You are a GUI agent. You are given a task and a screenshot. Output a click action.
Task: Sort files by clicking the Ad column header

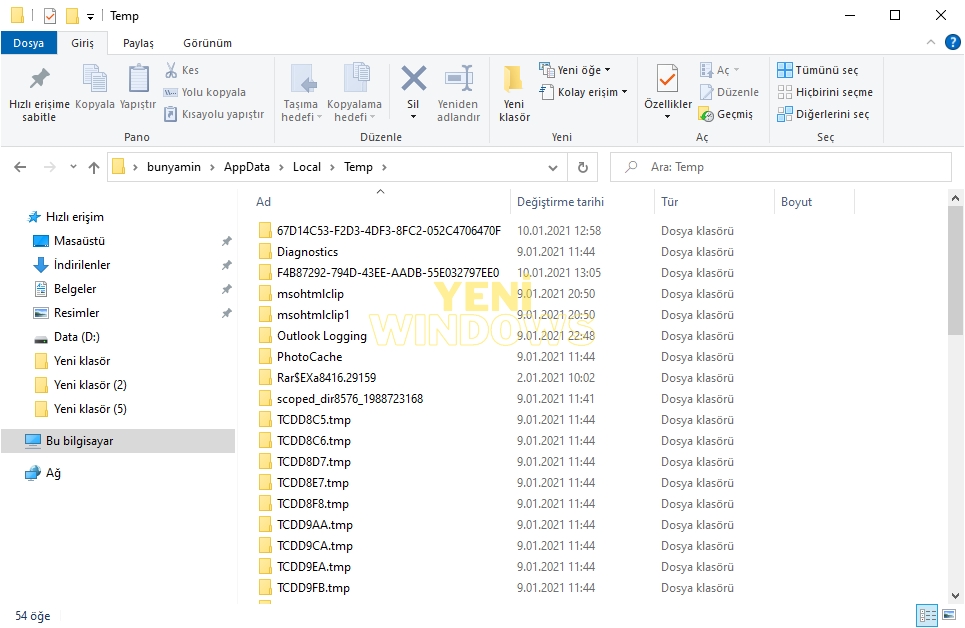262,202
